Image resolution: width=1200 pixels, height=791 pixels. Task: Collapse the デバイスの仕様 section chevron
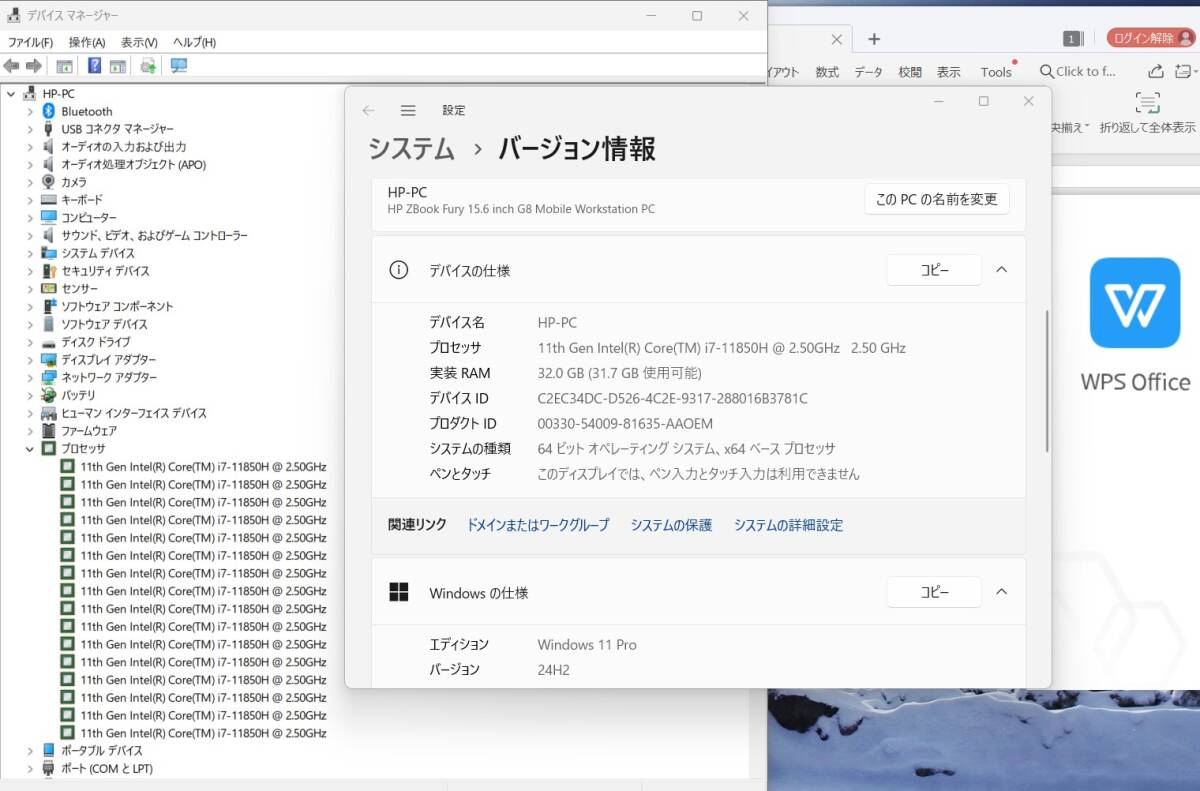(x=1002, y=269)
